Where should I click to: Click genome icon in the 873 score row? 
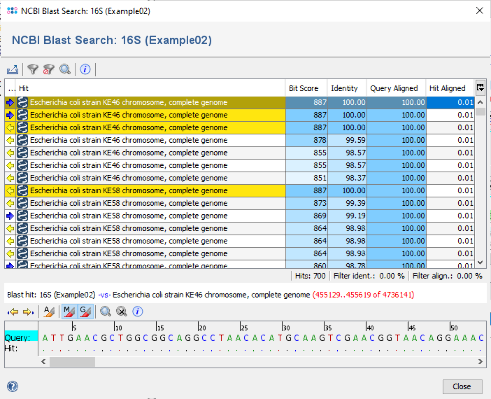pos(22,203)
